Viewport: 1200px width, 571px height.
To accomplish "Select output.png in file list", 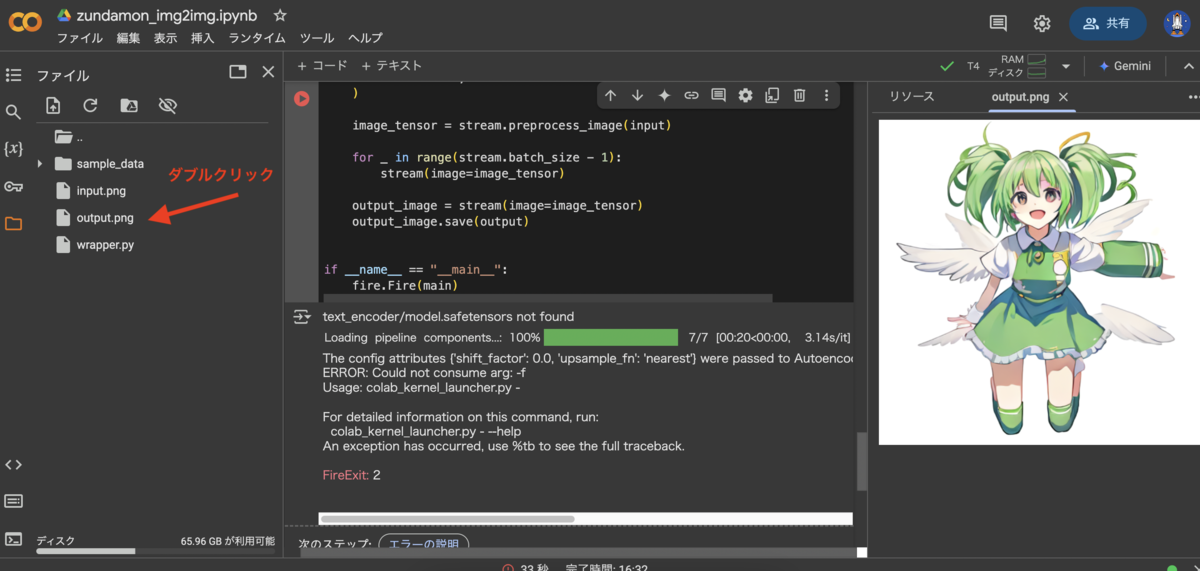I will pyautogui.click(x=105, y=217).
